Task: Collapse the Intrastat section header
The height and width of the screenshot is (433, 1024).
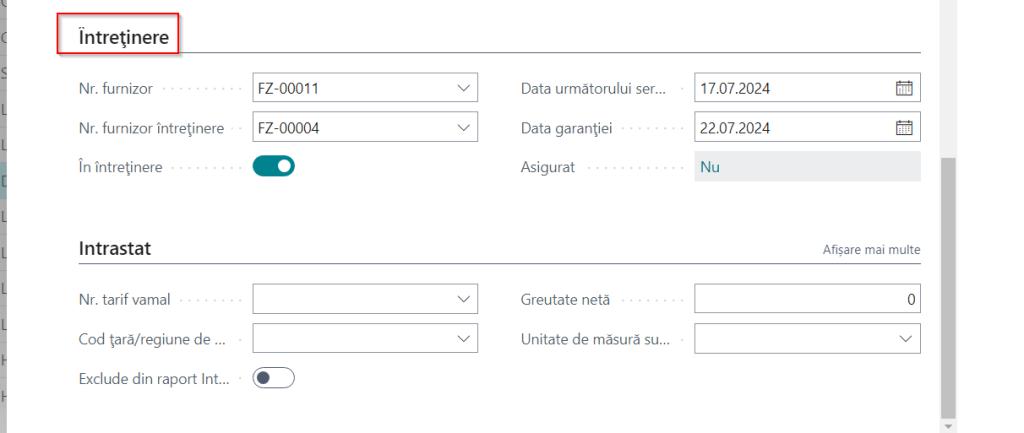Action: point(115,249)
